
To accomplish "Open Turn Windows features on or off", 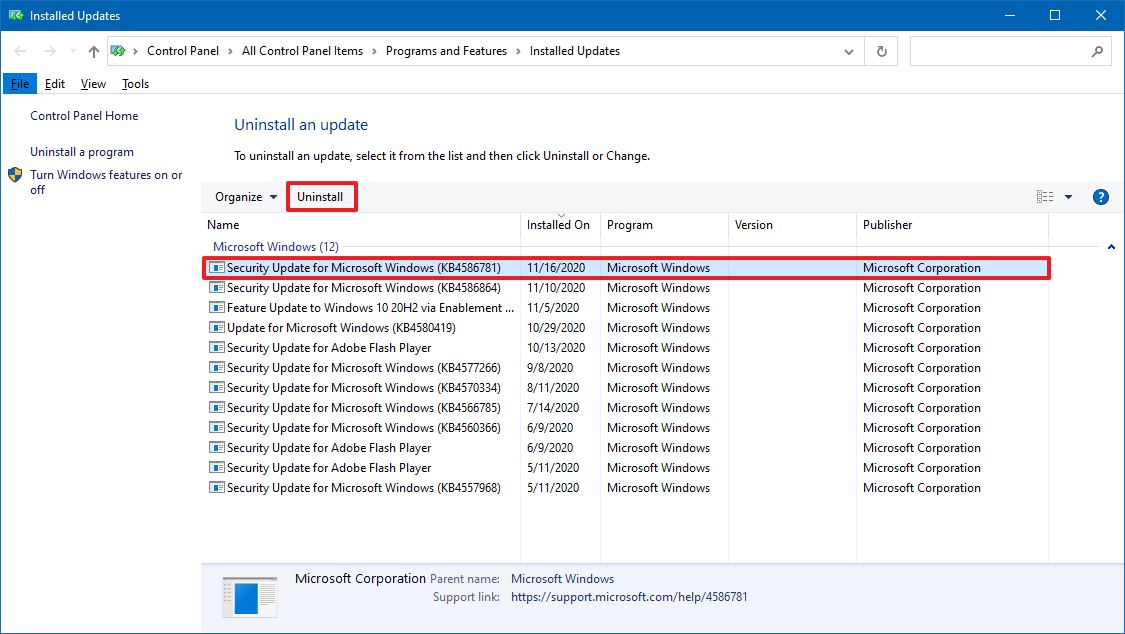I will (x=106, y=182).
